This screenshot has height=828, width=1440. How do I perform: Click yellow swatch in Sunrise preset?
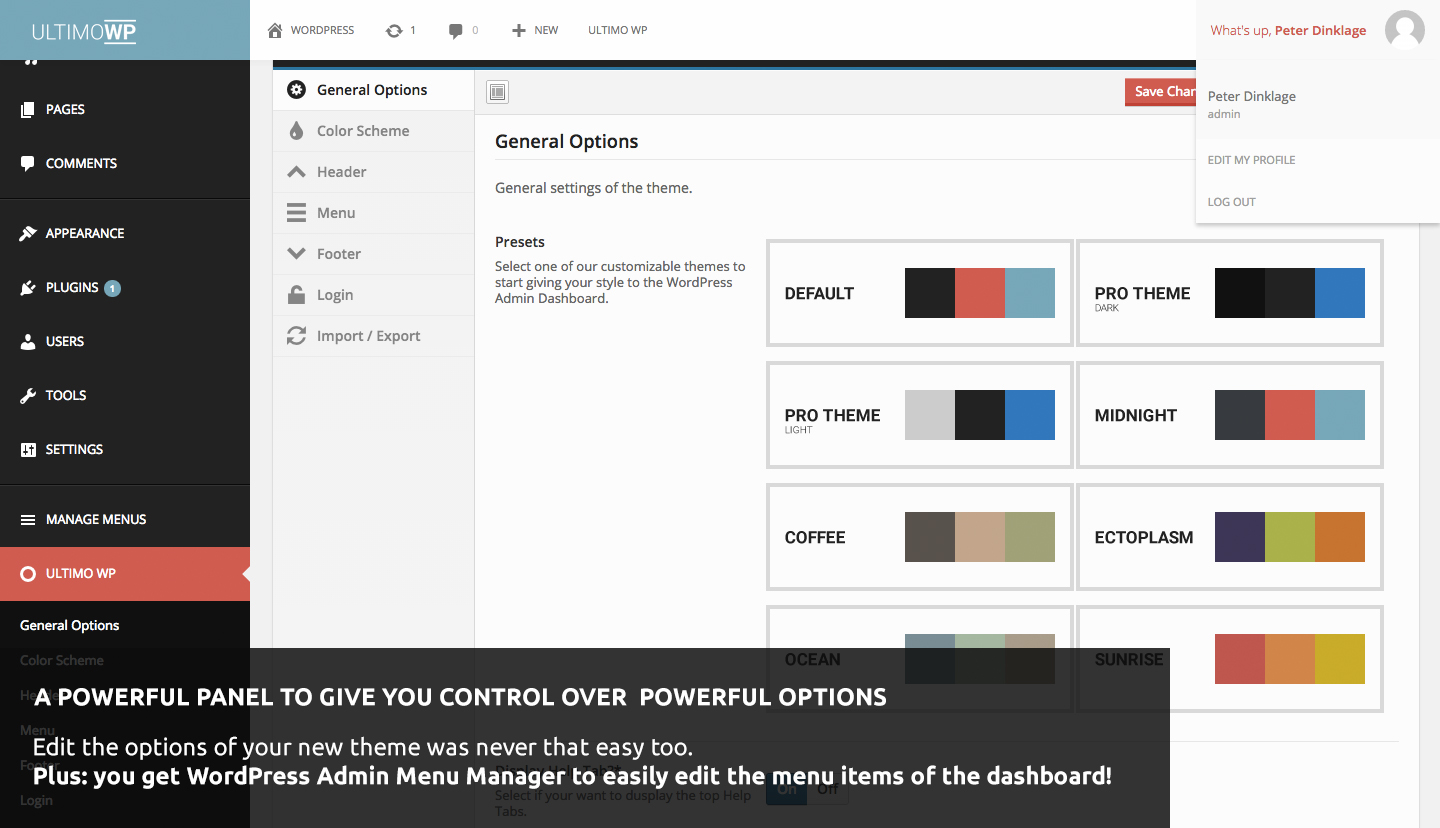tap(1340, 659)
